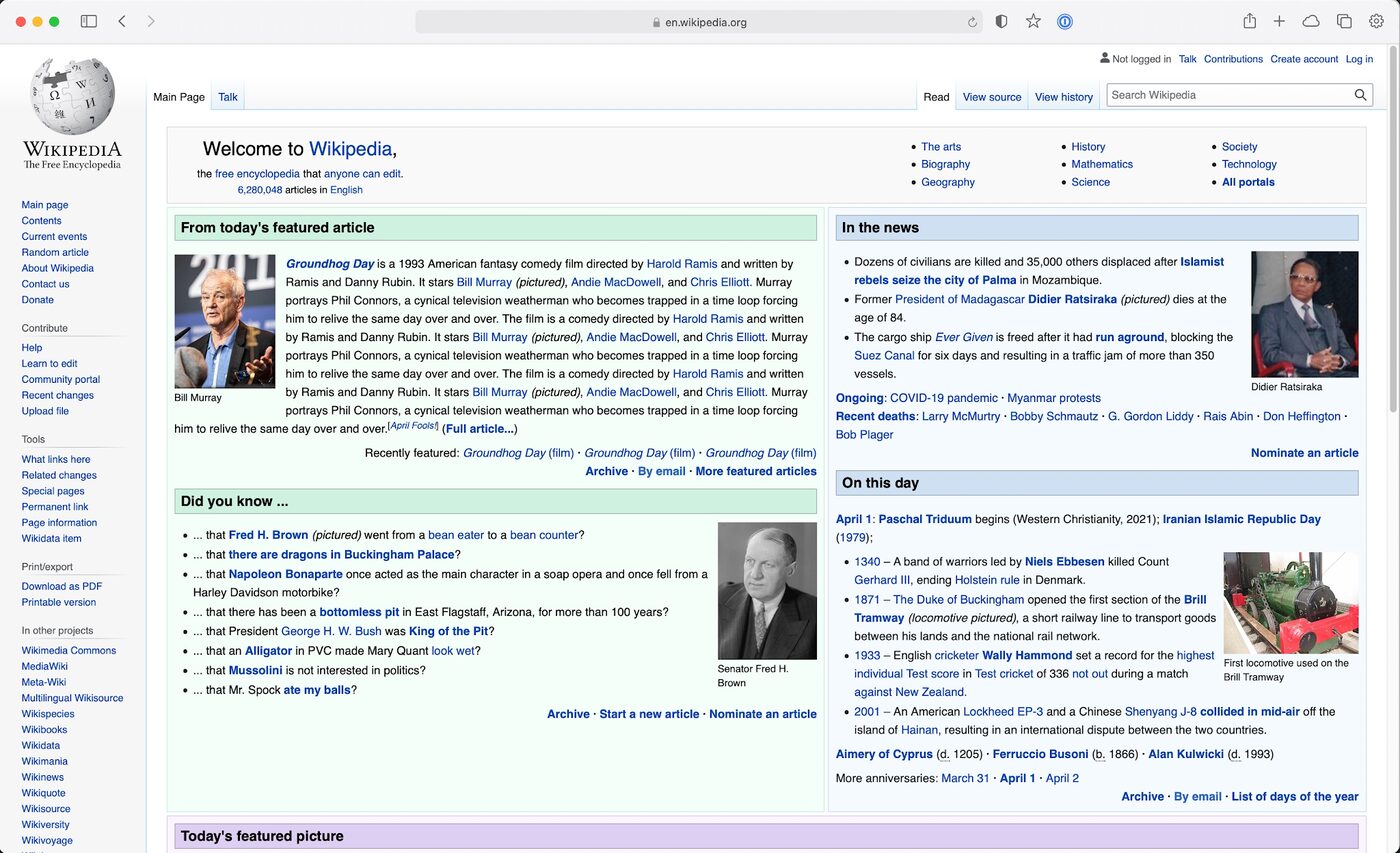Open the Donate sidebar link
This screenshot has width=1400, height=853.
point(38,299)
